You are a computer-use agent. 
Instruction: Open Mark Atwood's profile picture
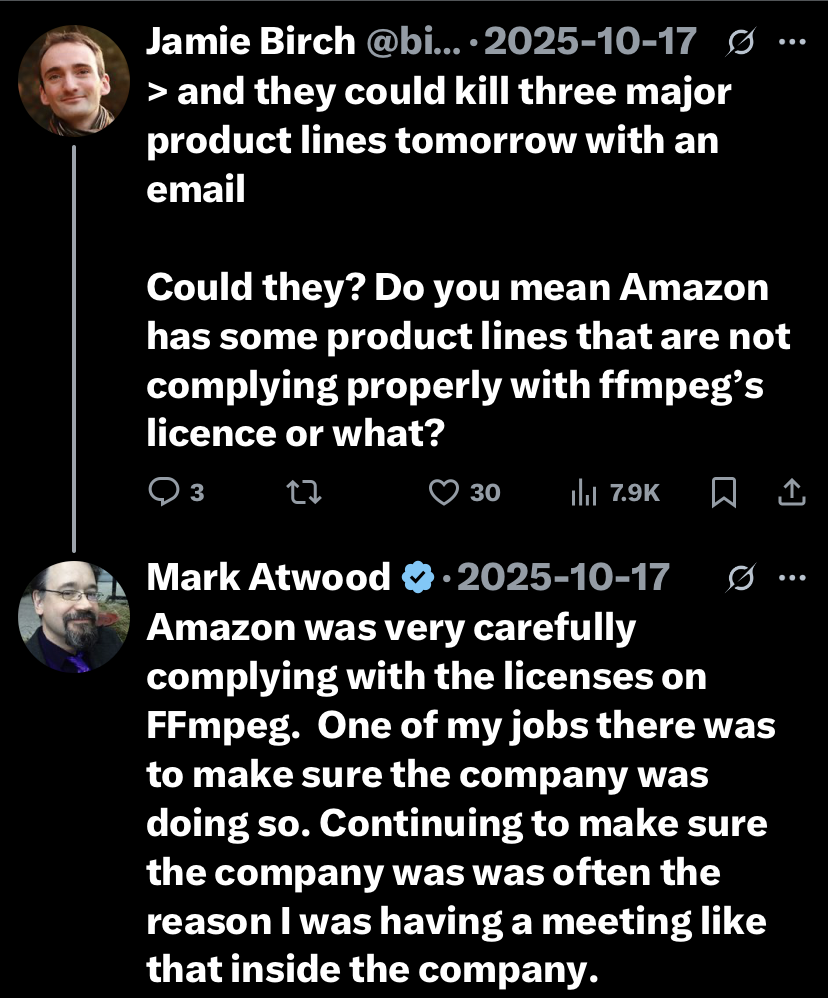[75, 617]
